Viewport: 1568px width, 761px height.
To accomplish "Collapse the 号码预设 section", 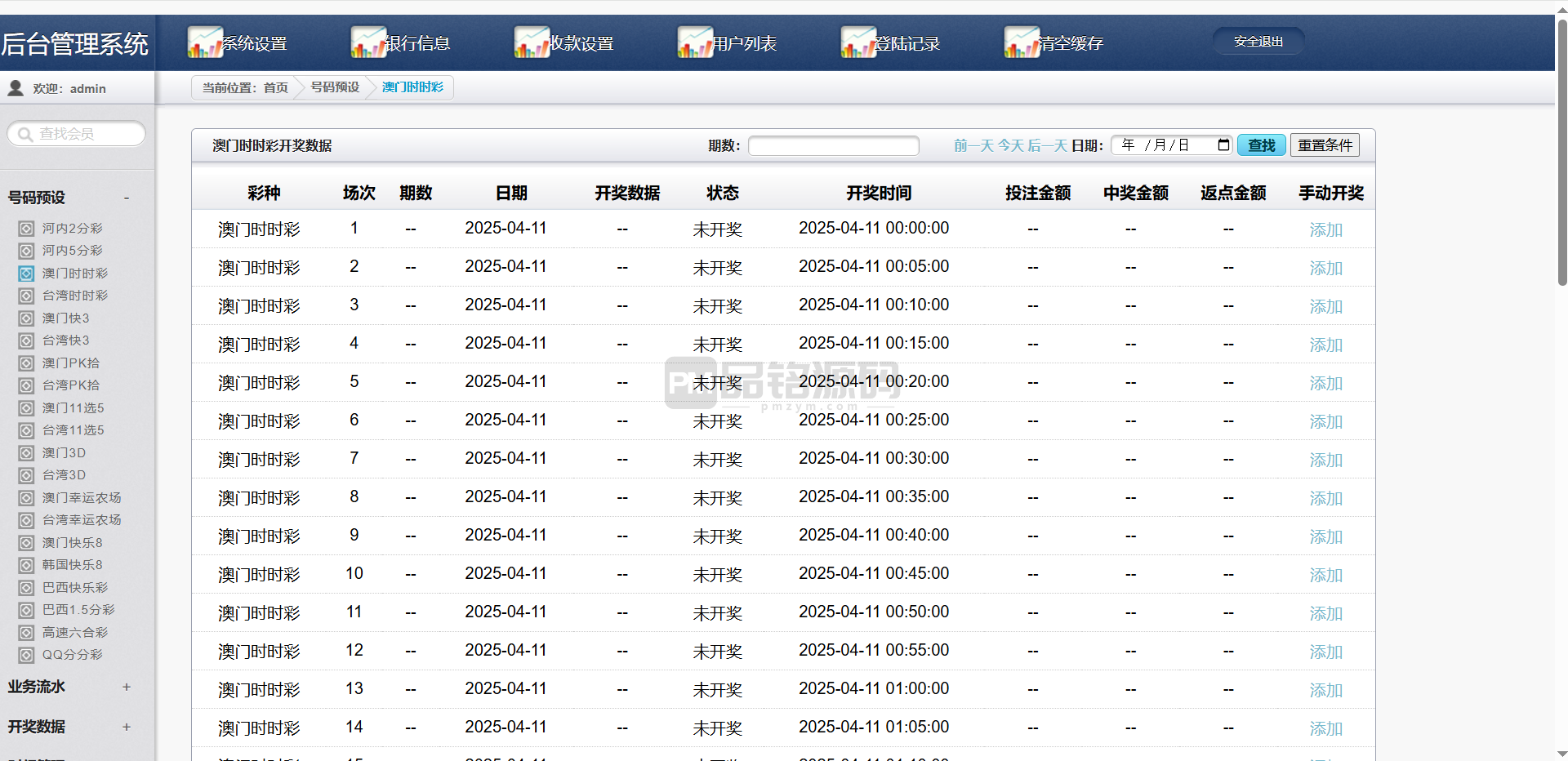I will click(x=127, y=198).
